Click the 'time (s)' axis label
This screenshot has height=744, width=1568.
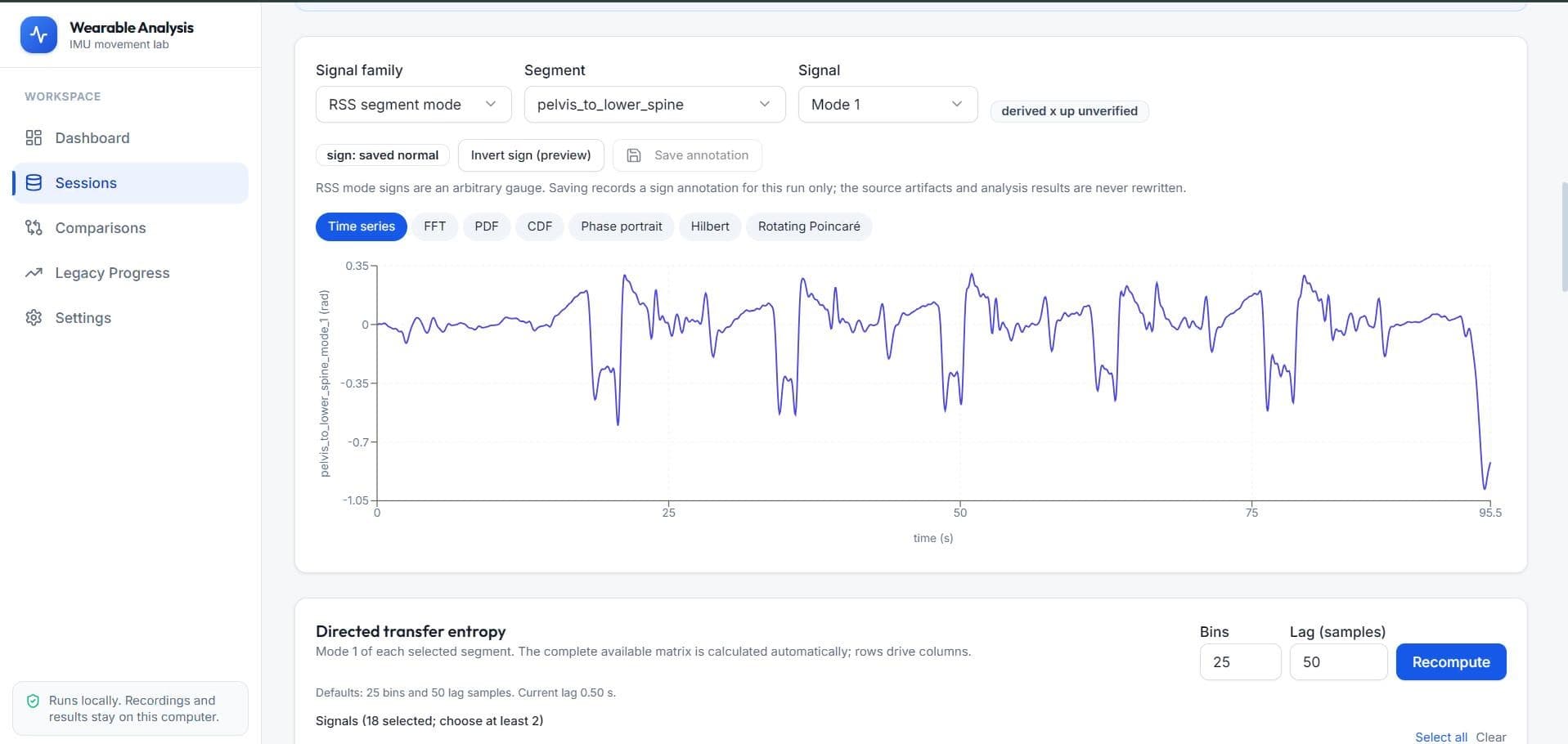[933, 538]
